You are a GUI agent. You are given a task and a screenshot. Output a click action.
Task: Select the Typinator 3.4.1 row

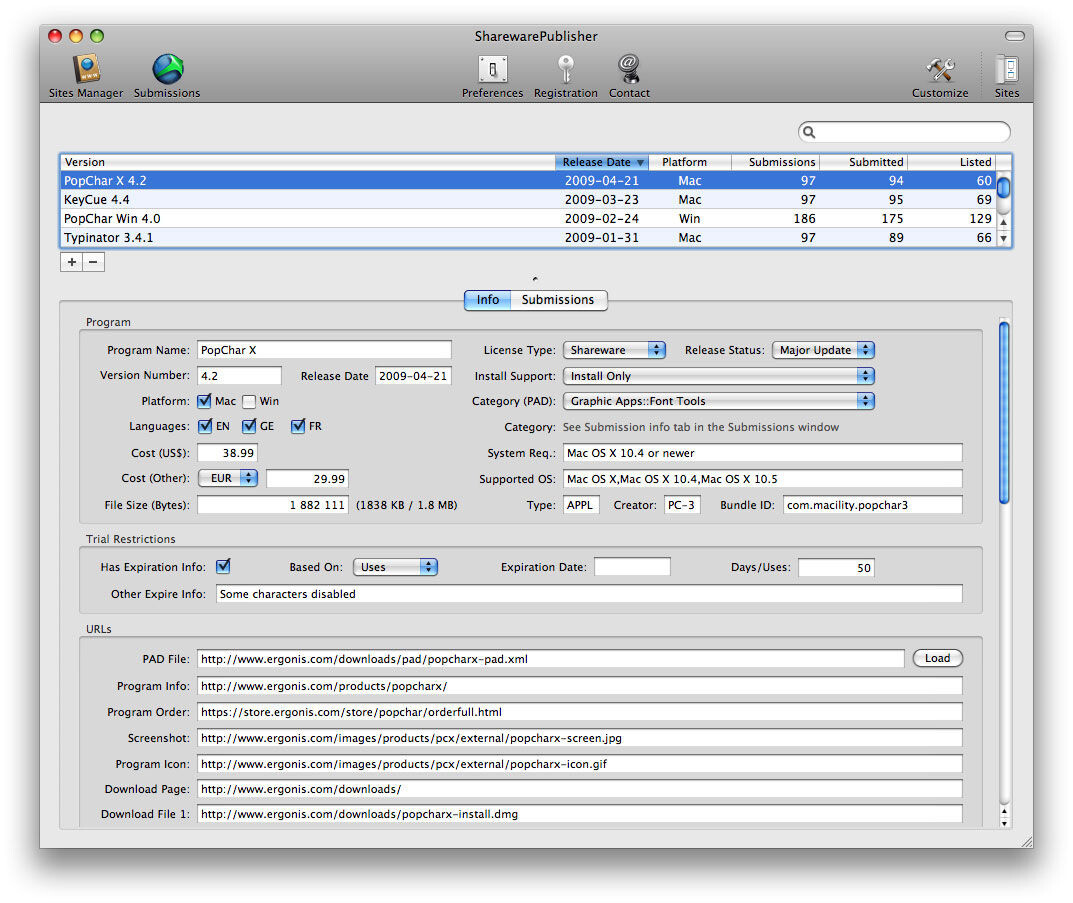click(528, 237)
